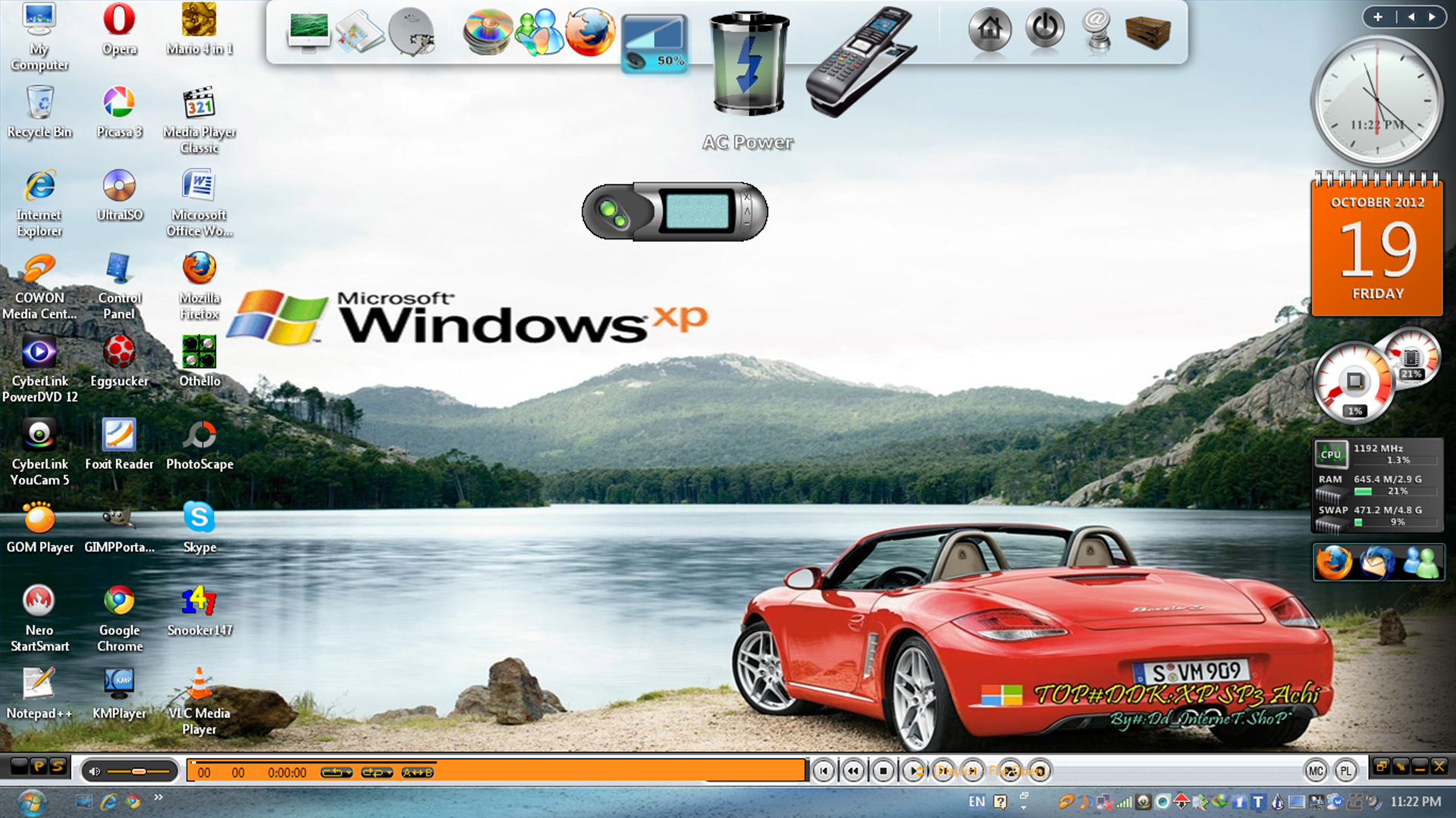The image size is (1456, 818).
Task: Launch PhotoScape from the desktop
Action: click(199, 444)
